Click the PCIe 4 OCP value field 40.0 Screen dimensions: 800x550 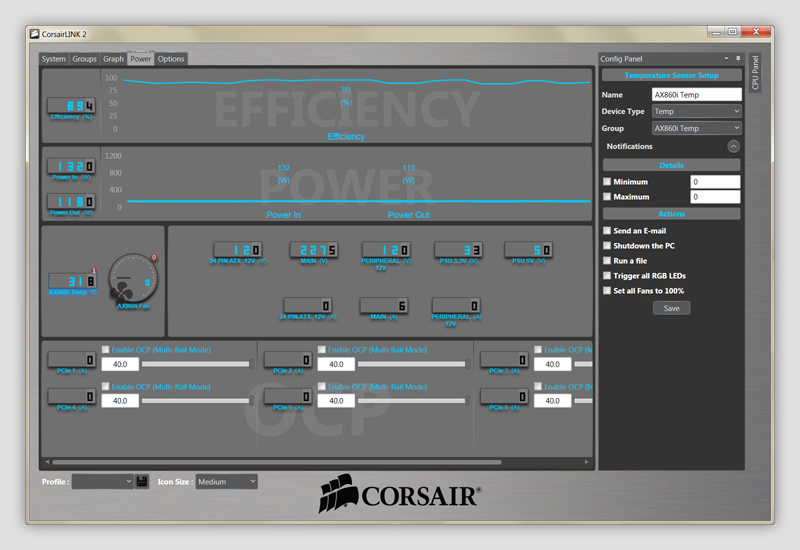[120, 401]
